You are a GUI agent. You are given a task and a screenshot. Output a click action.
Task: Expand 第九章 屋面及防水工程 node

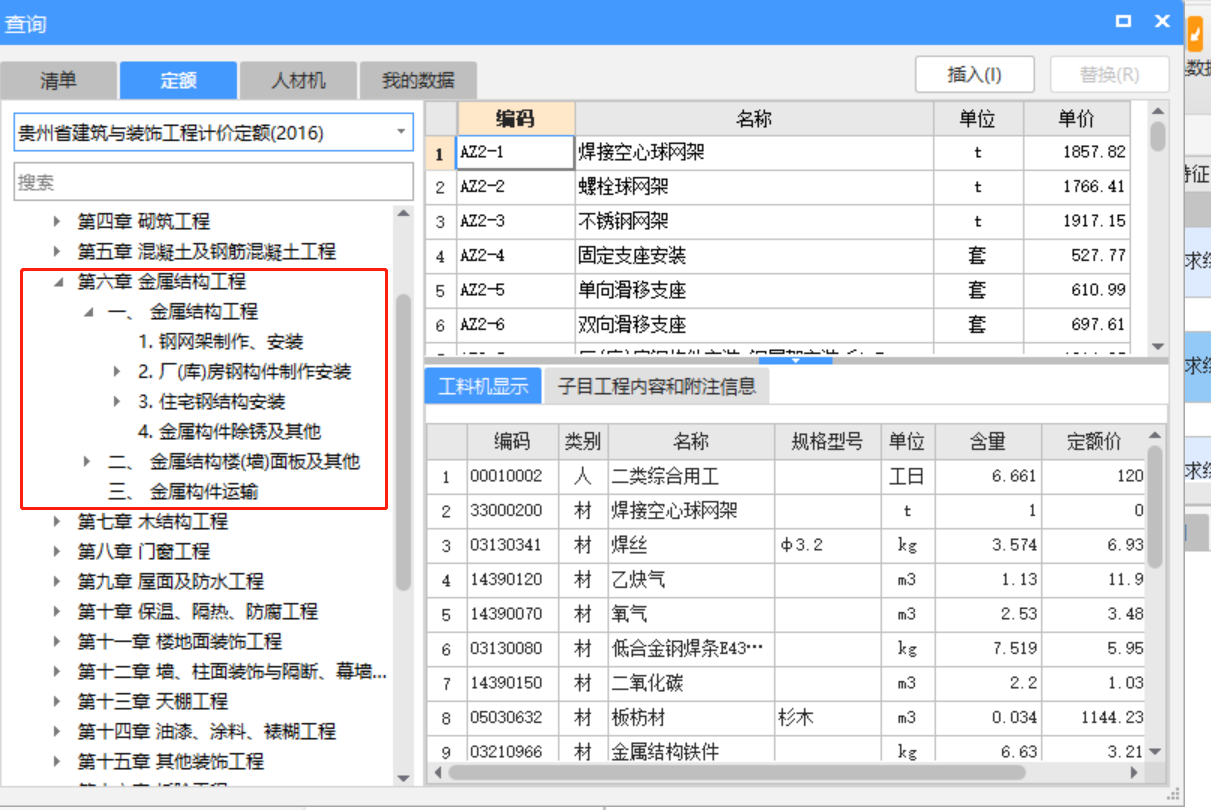click(57, 582)
